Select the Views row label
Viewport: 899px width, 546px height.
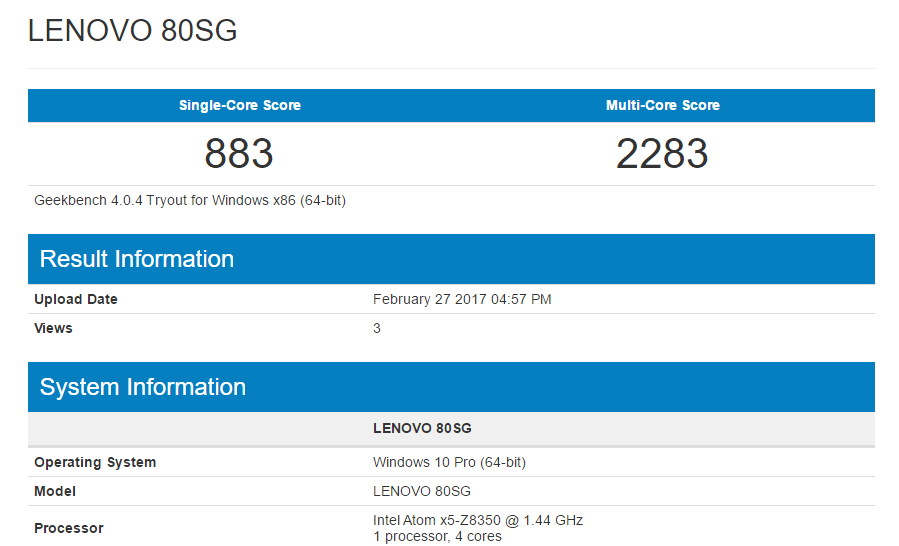(54, 328)
